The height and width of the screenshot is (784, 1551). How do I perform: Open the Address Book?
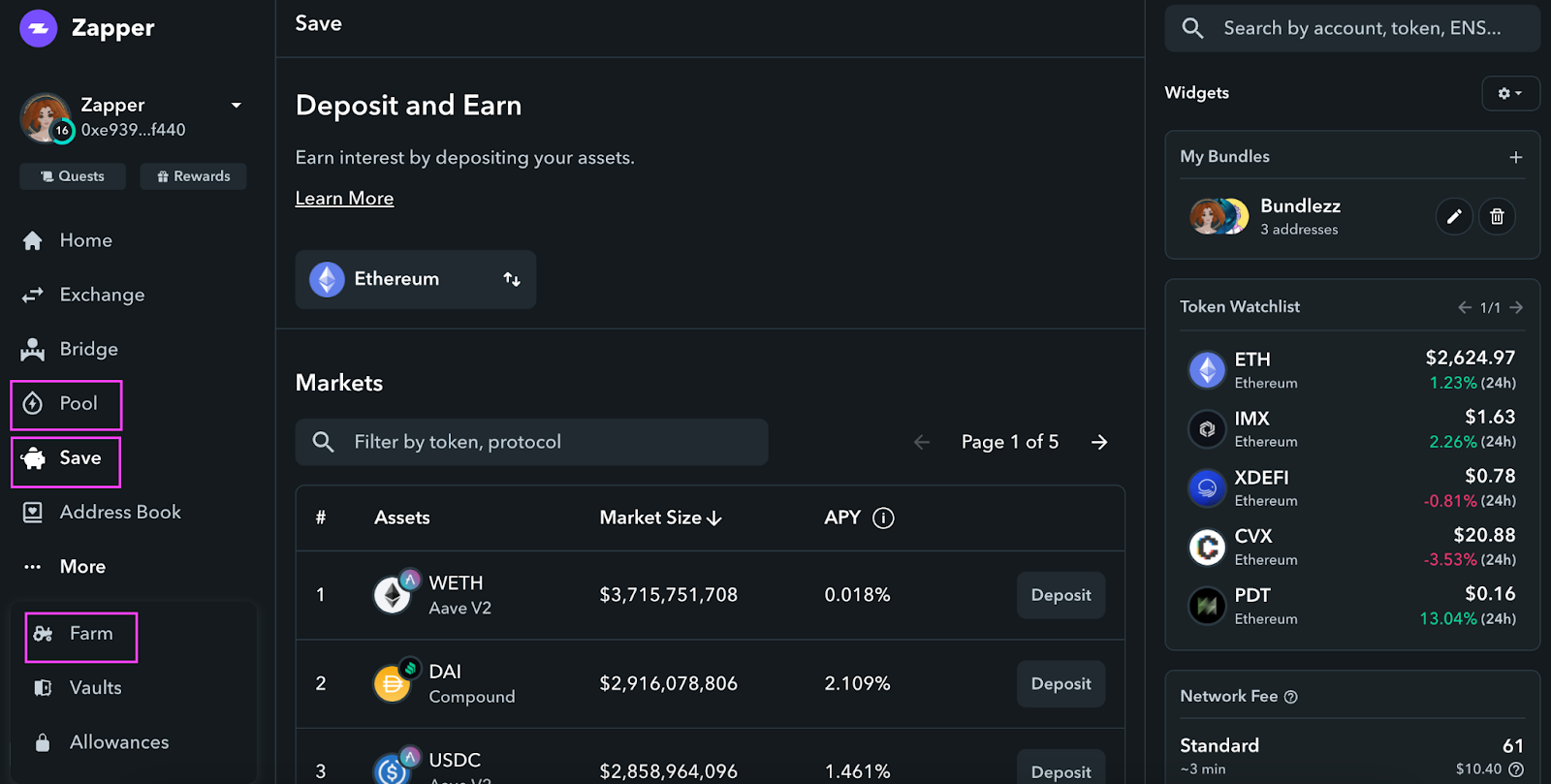[x=101, y=512]
